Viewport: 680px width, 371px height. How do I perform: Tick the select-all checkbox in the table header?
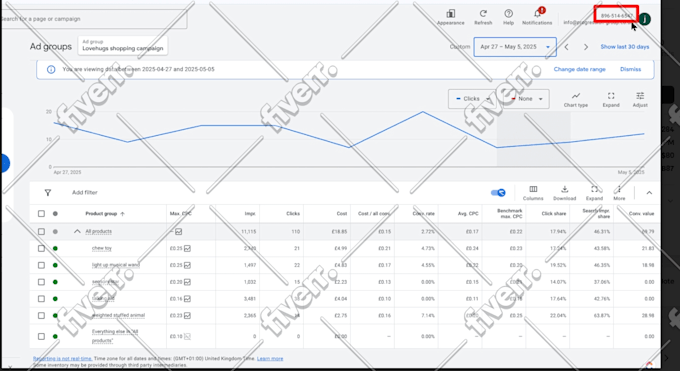[x=41, y=213]
